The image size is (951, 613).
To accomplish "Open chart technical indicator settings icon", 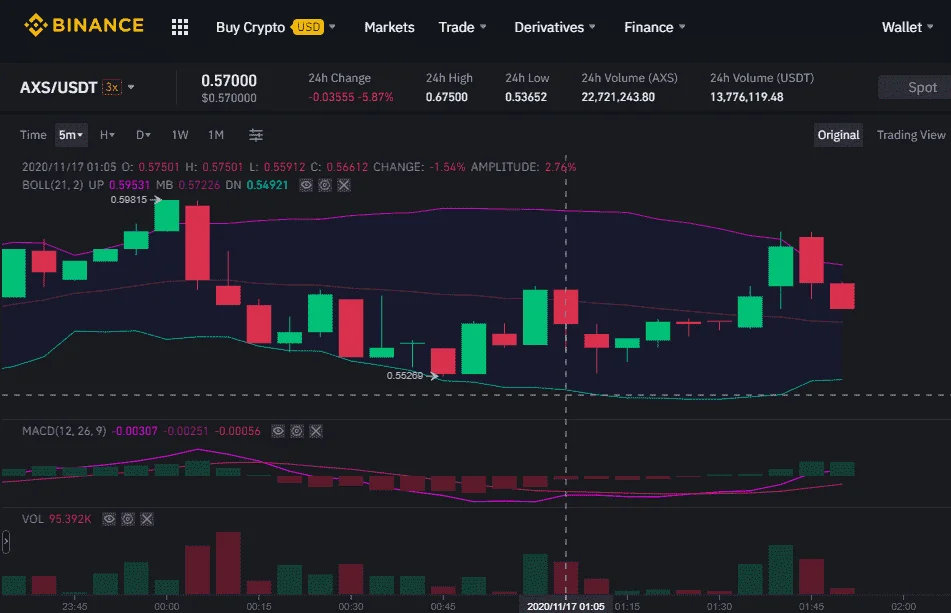I will [x=256, y=135].
